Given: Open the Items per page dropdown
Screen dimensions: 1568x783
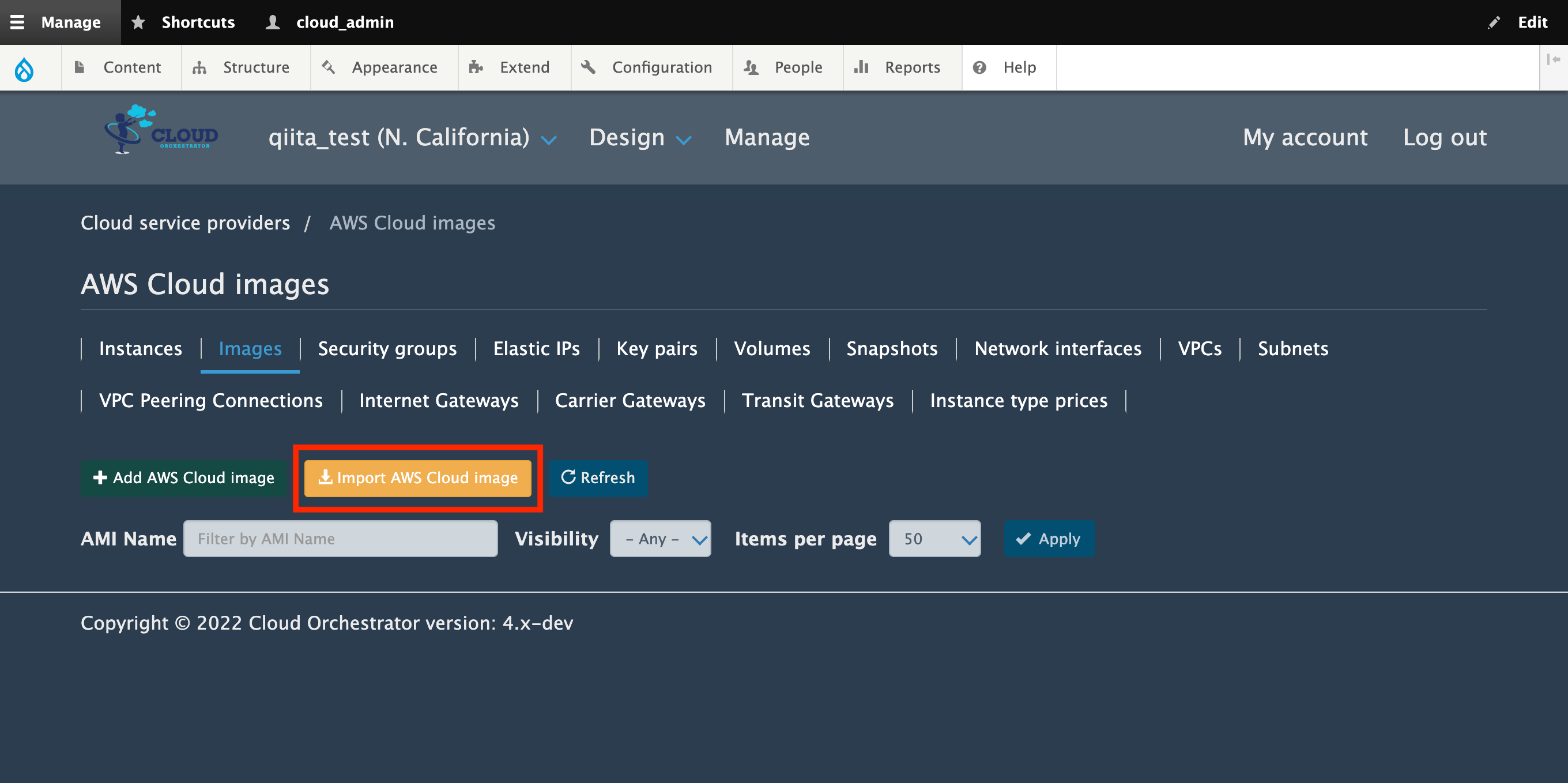Looking at the screenshot, I should [x=934, y=538].
